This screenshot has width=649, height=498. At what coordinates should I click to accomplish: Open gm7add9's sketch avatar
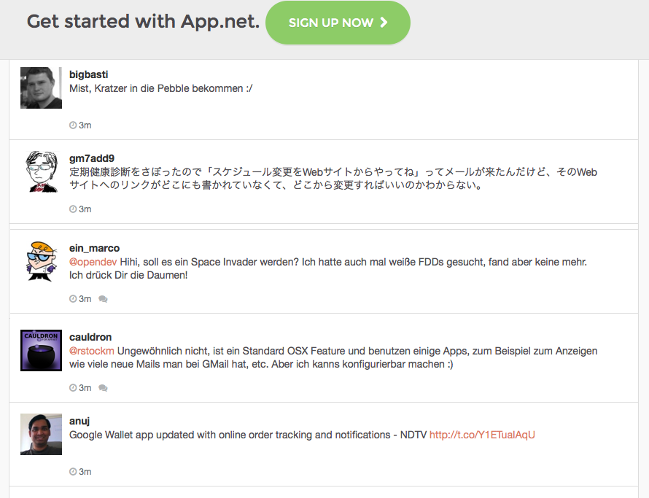(41, 171)
